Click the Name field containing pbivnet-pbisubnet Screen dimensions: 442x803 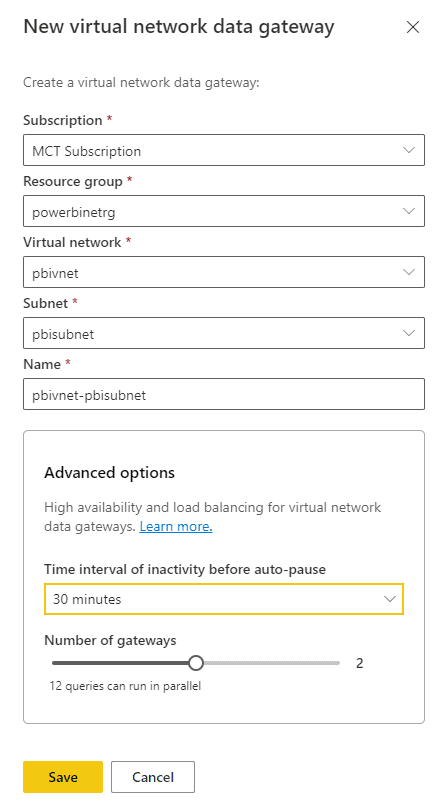224,394
